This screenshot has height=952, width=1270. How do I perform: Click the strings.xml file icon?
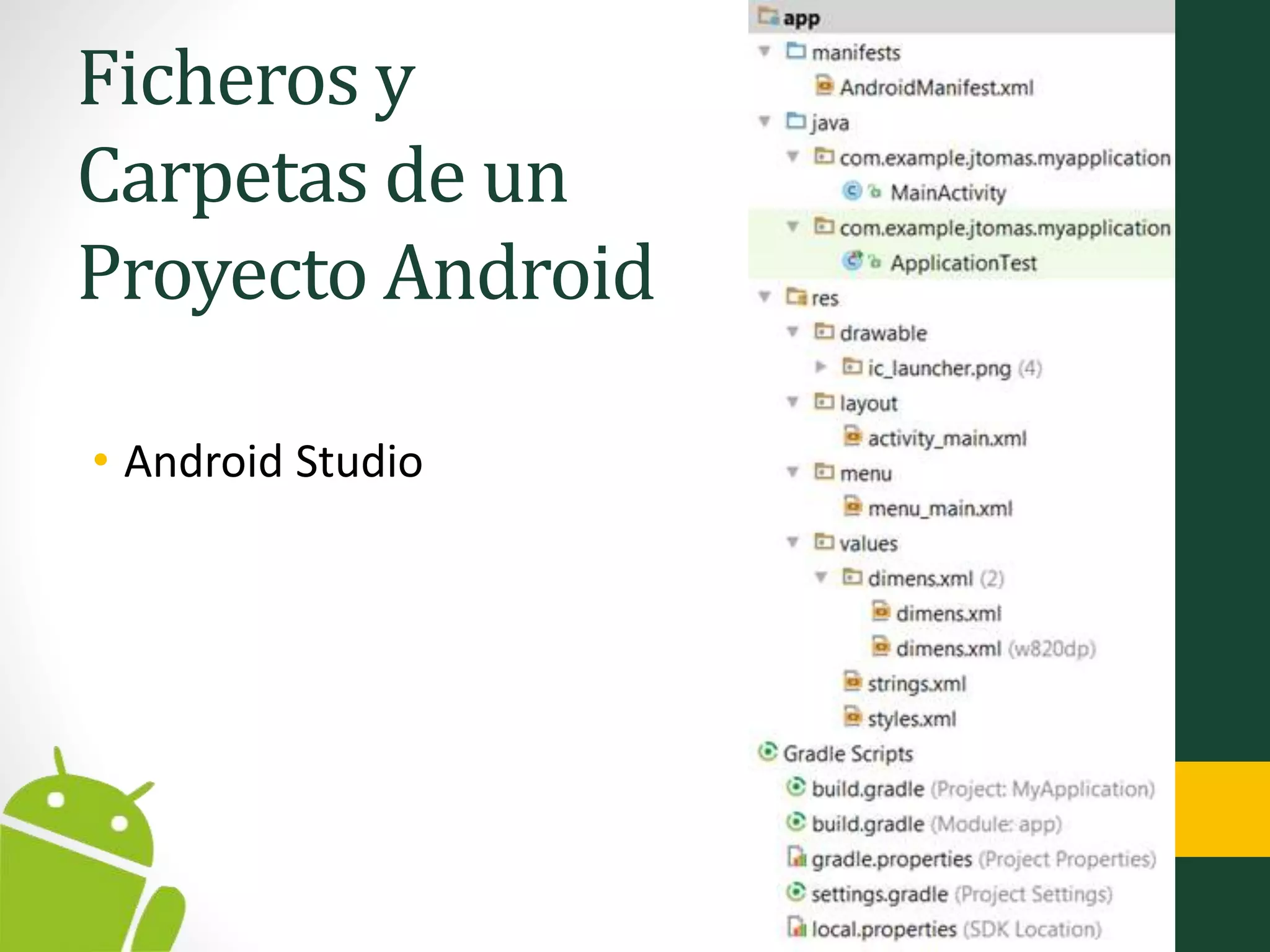click(853, 682)
